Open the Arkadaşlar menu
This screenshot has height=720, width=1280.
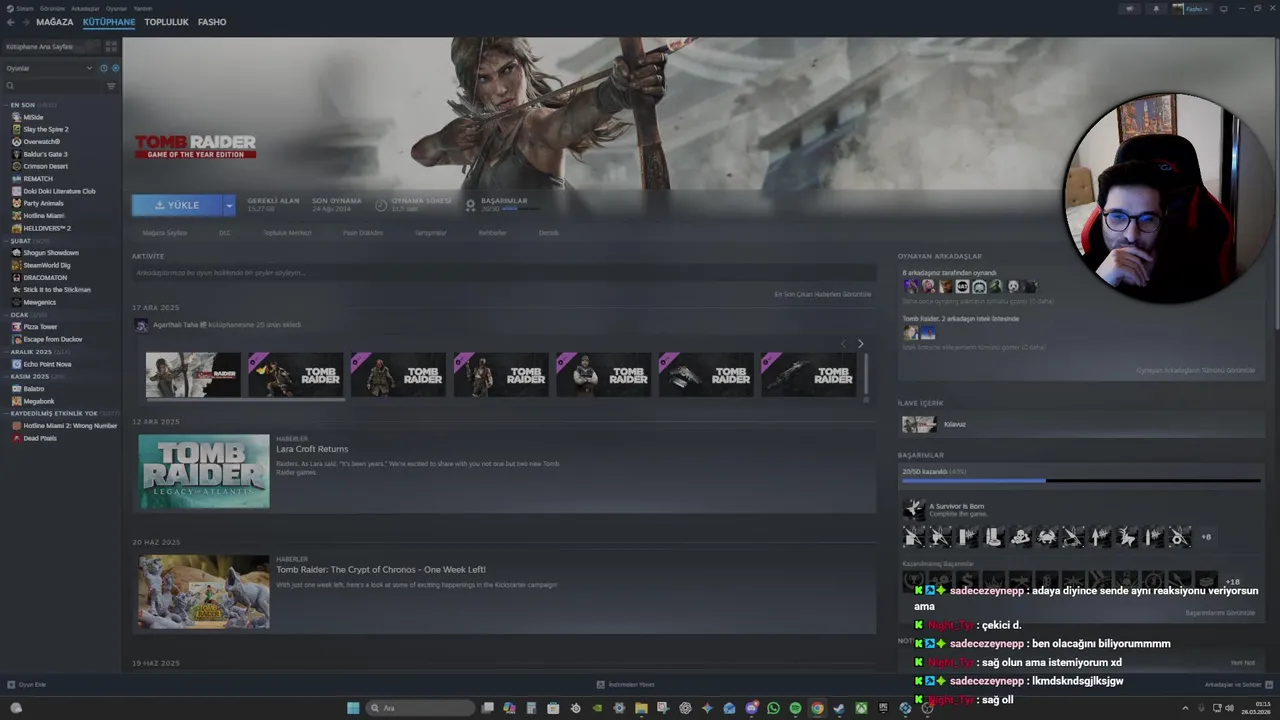point(85,8)
